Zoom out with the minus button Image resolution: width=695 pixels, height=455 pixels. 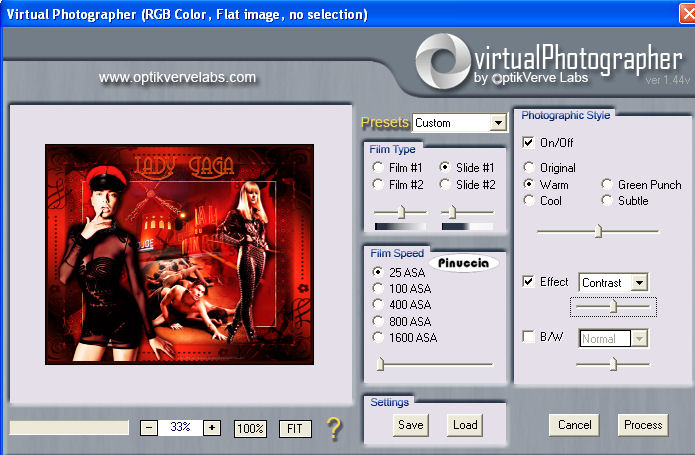149,428
